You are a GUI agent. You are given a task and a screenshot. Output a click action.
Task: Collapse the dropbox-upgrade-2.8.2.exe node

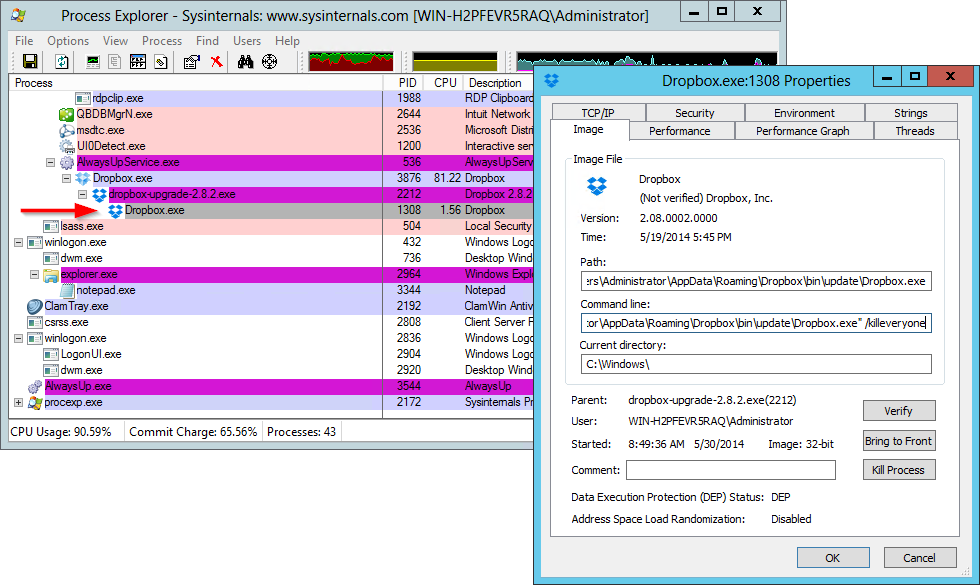coord(82,194)
